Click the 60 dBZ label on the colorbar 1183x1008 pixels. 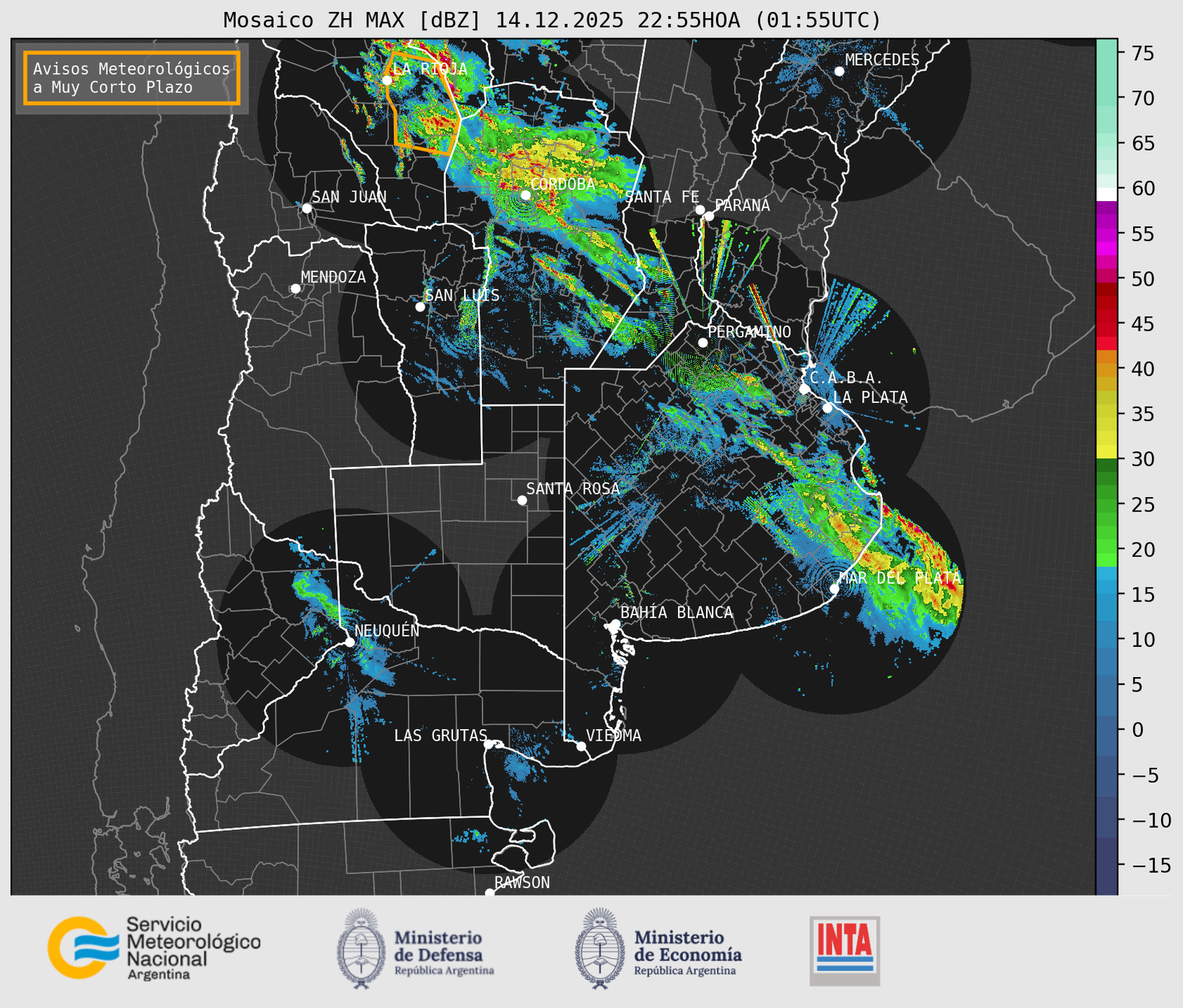(1142, 189)
